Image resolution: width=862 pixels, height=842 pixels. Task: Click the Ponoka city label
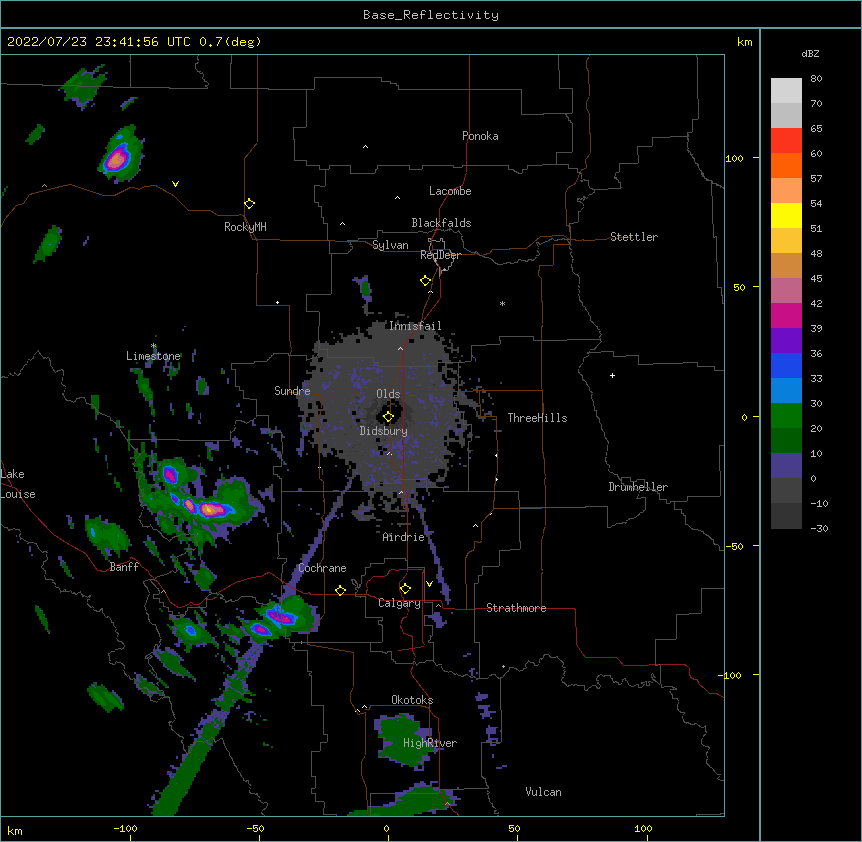(480, 136)
